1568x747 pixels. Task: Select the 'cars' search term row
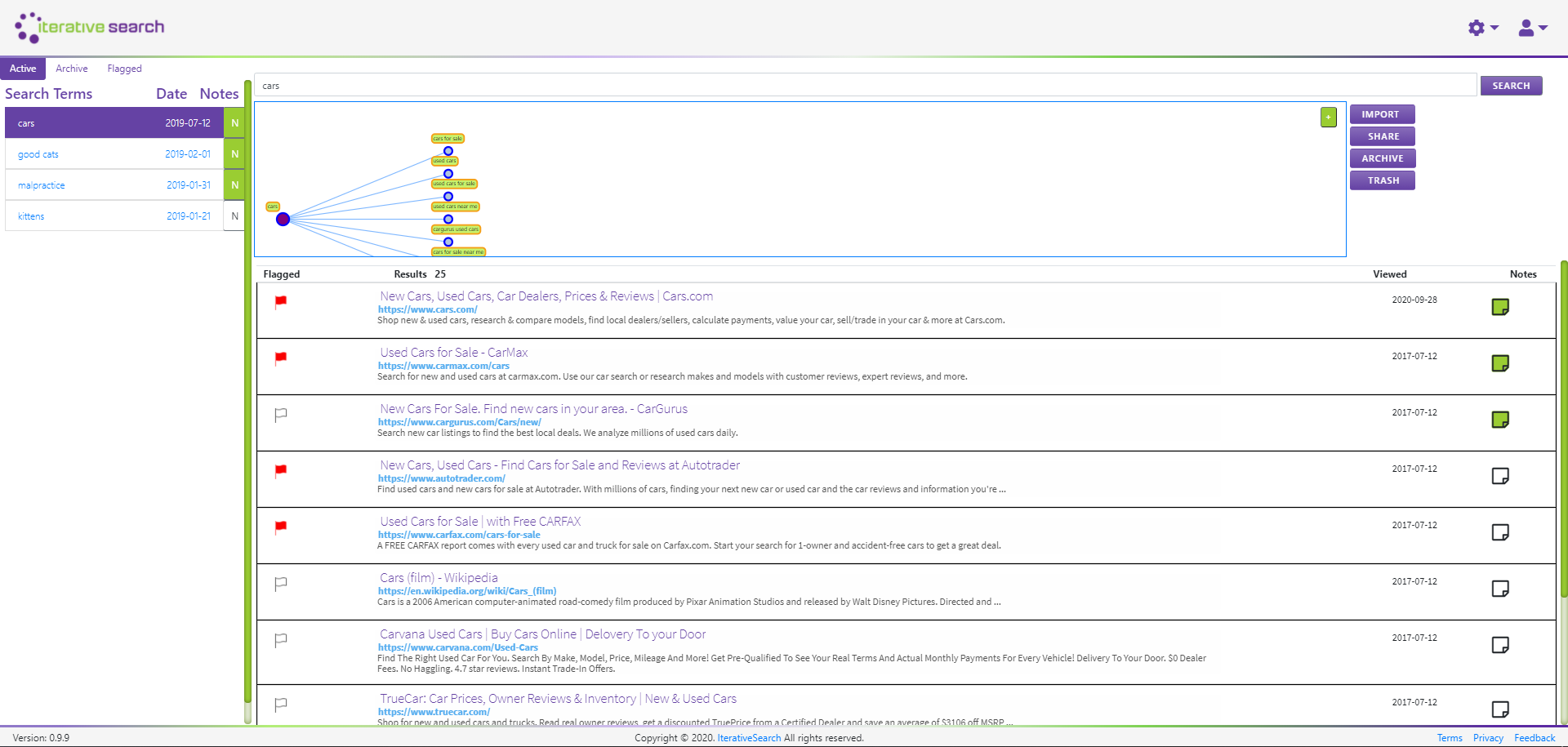pyautogui.click(x=114, y=123)
